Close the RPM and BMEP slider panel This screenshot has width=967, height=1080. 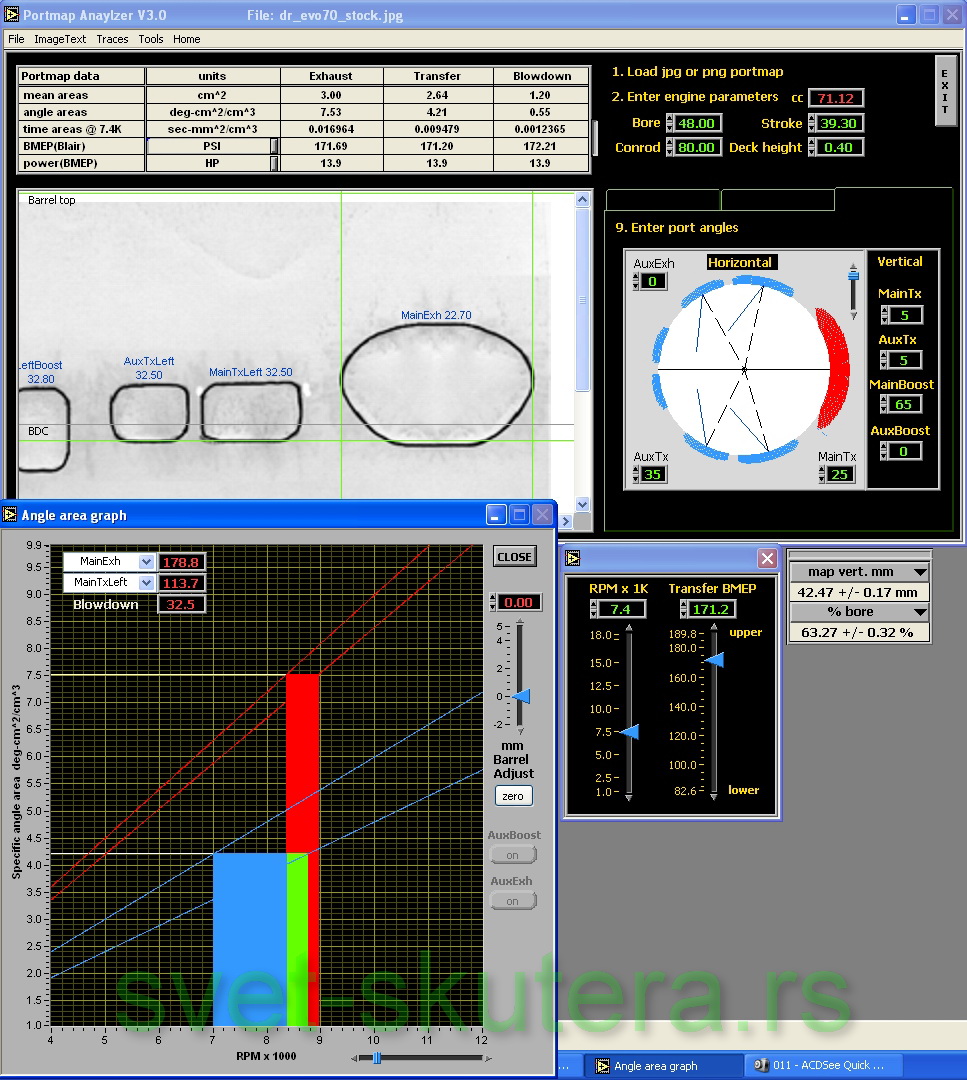point(767,558)
